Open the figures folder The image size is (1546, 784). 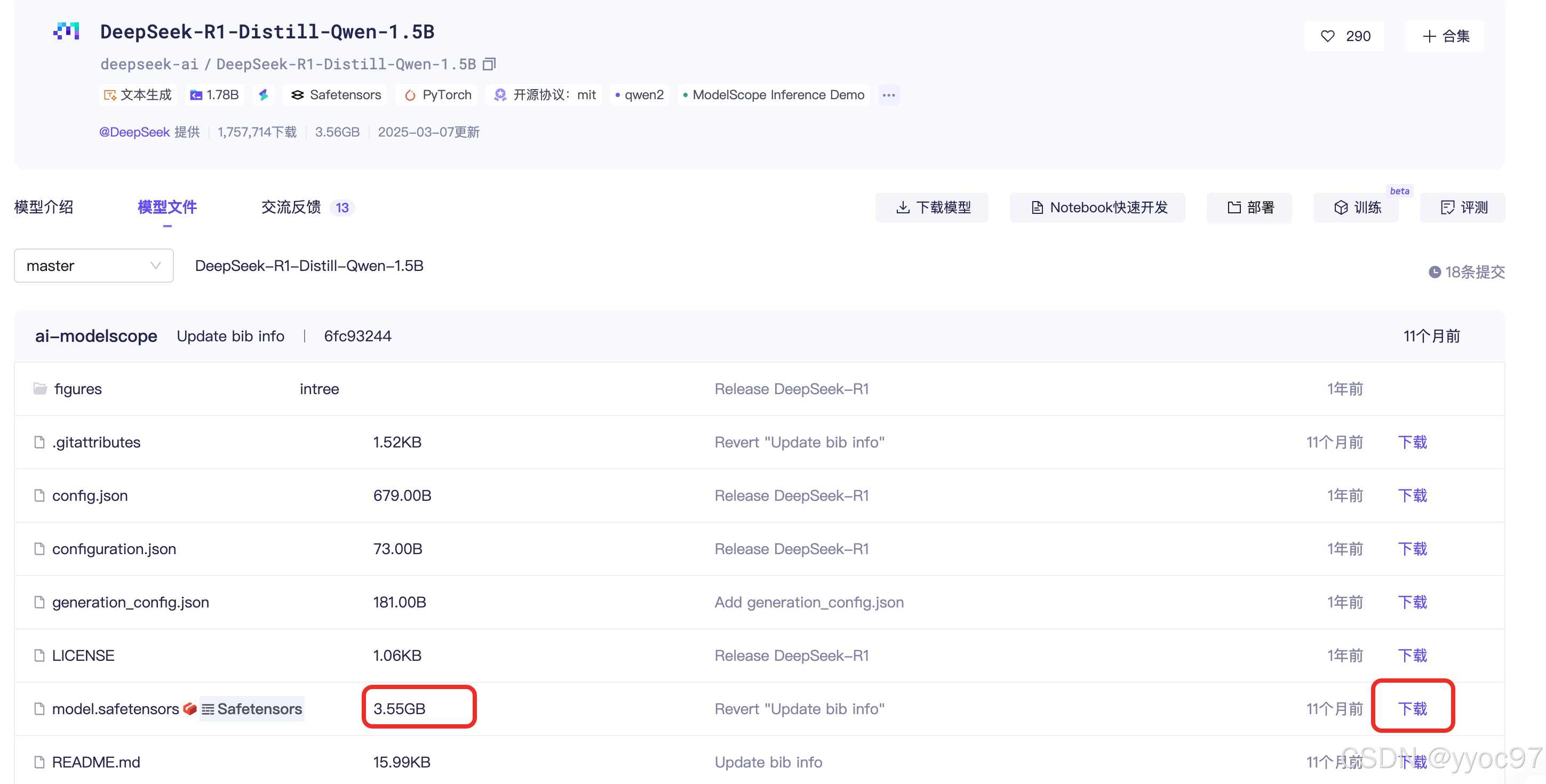click(77, 389)
